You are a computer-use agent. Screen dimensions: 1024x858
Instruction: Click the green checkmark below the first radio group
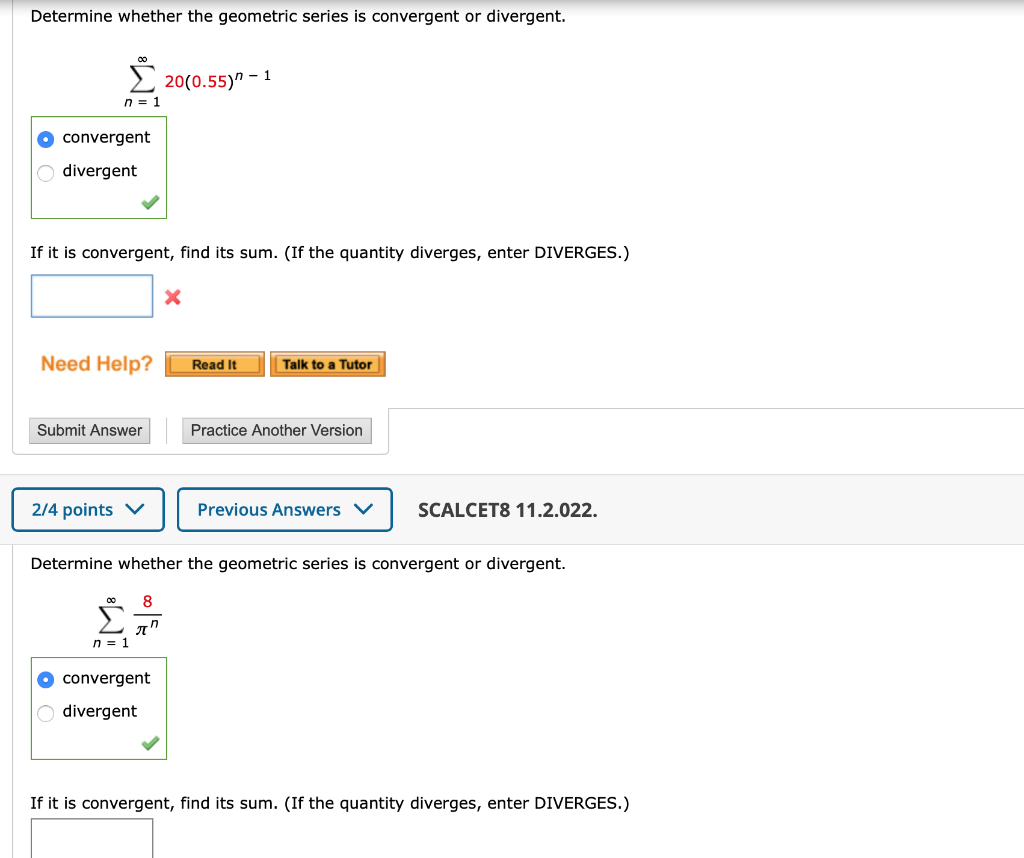click(149, 202)
